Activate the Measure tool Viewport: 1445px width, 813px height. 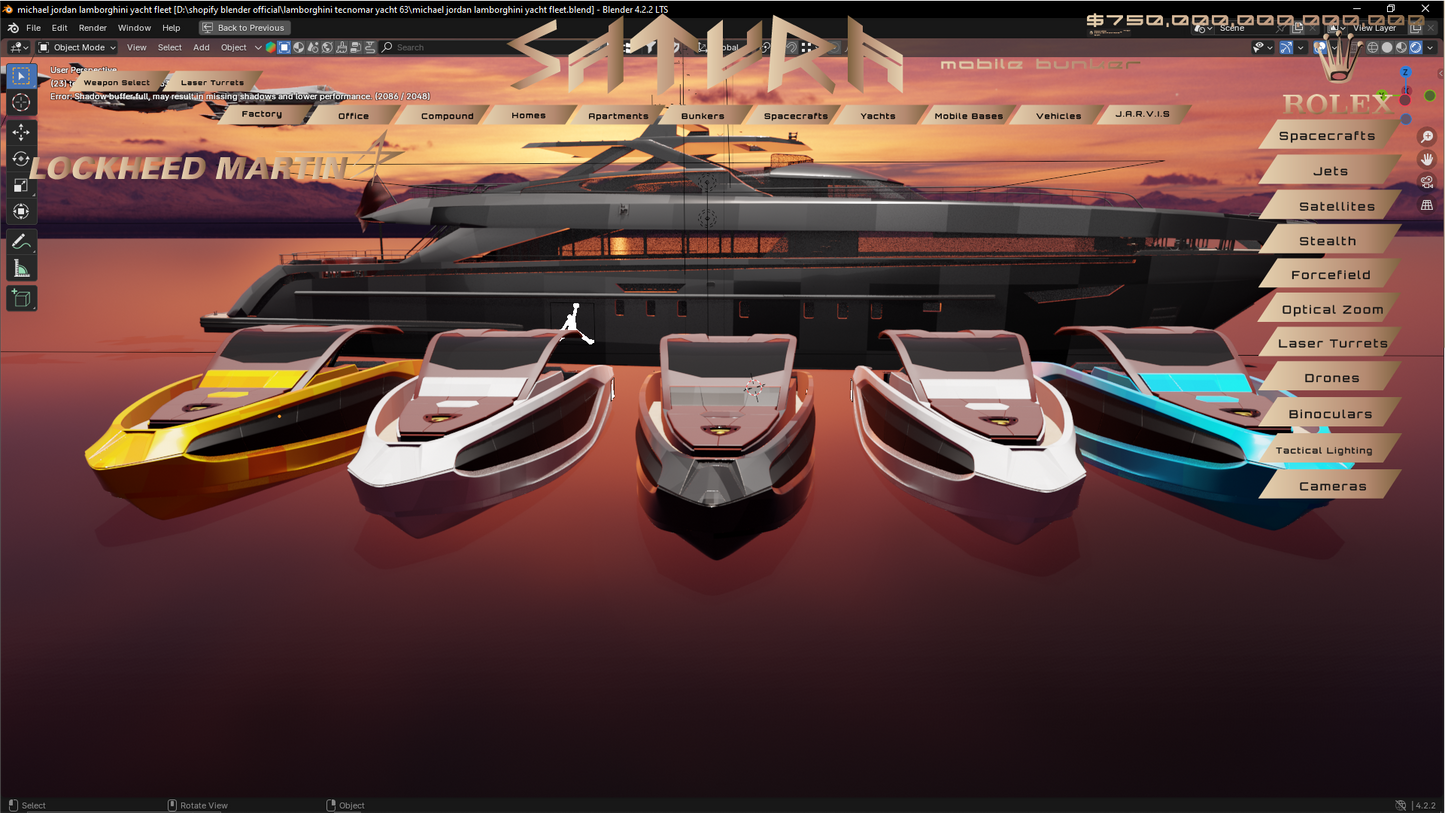coord(21,267)
